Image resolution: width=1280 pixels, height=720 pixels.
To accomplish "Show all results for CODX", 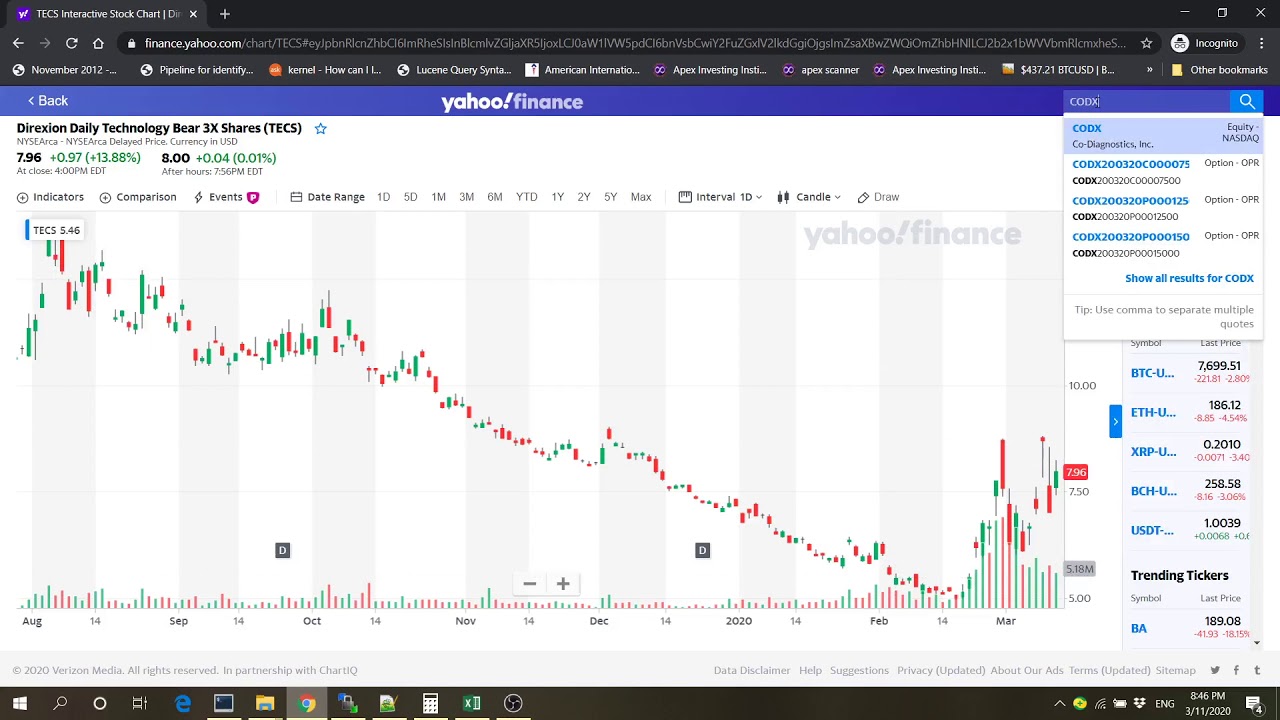I will point(1189,278).
